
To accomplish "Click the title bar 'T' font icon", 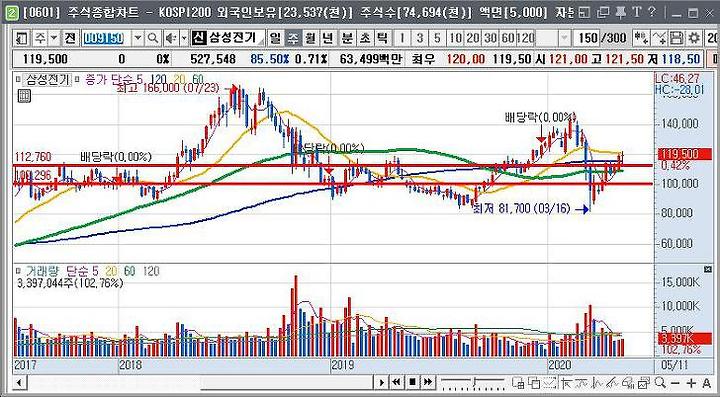I will coord(636,12).
